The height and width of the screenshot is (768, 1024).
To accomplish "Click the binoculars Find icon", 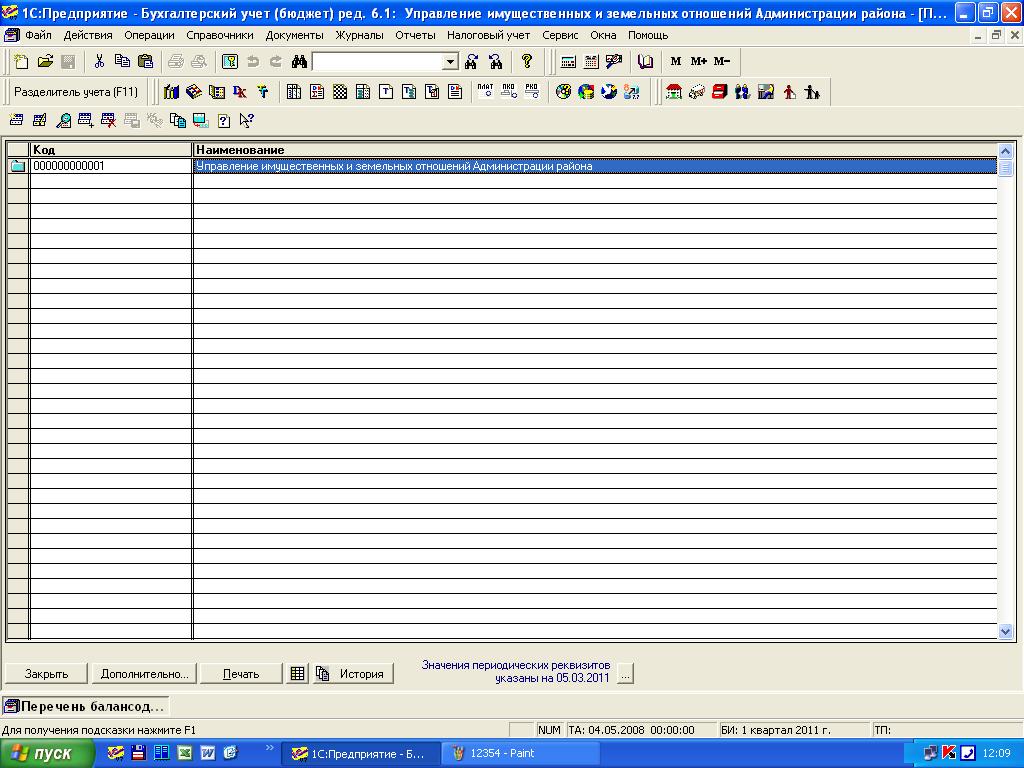I will pyautogui.click(x=299, y=61).
